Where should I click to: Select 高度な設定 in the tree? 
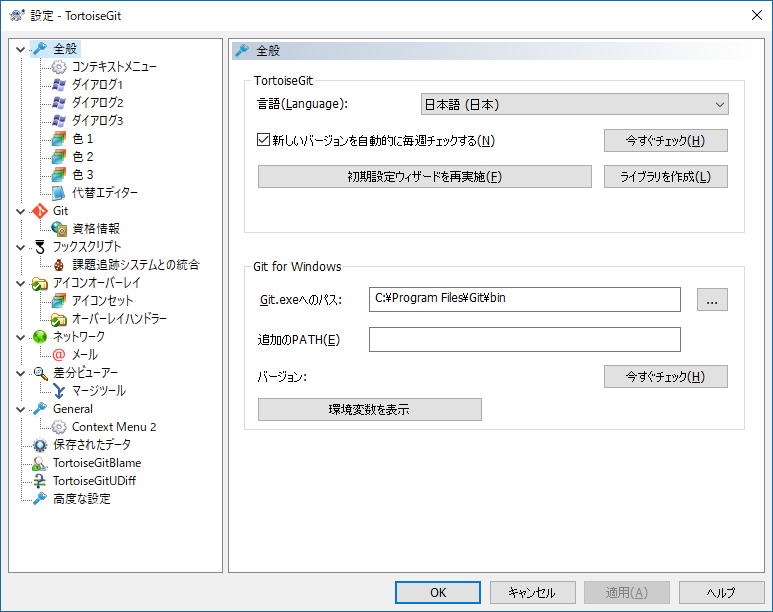pos(81,499)
